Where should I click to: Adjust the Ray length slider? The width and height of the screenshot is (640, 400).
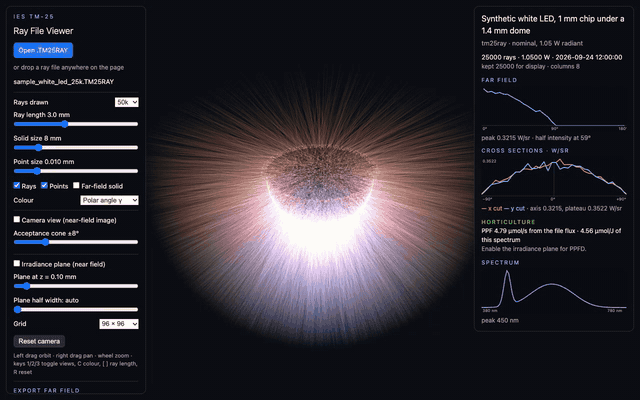76,124
